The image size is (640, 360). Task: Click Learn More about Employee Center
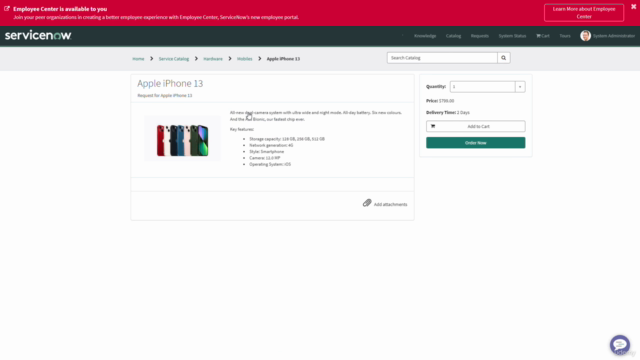(x=584, y=13)
